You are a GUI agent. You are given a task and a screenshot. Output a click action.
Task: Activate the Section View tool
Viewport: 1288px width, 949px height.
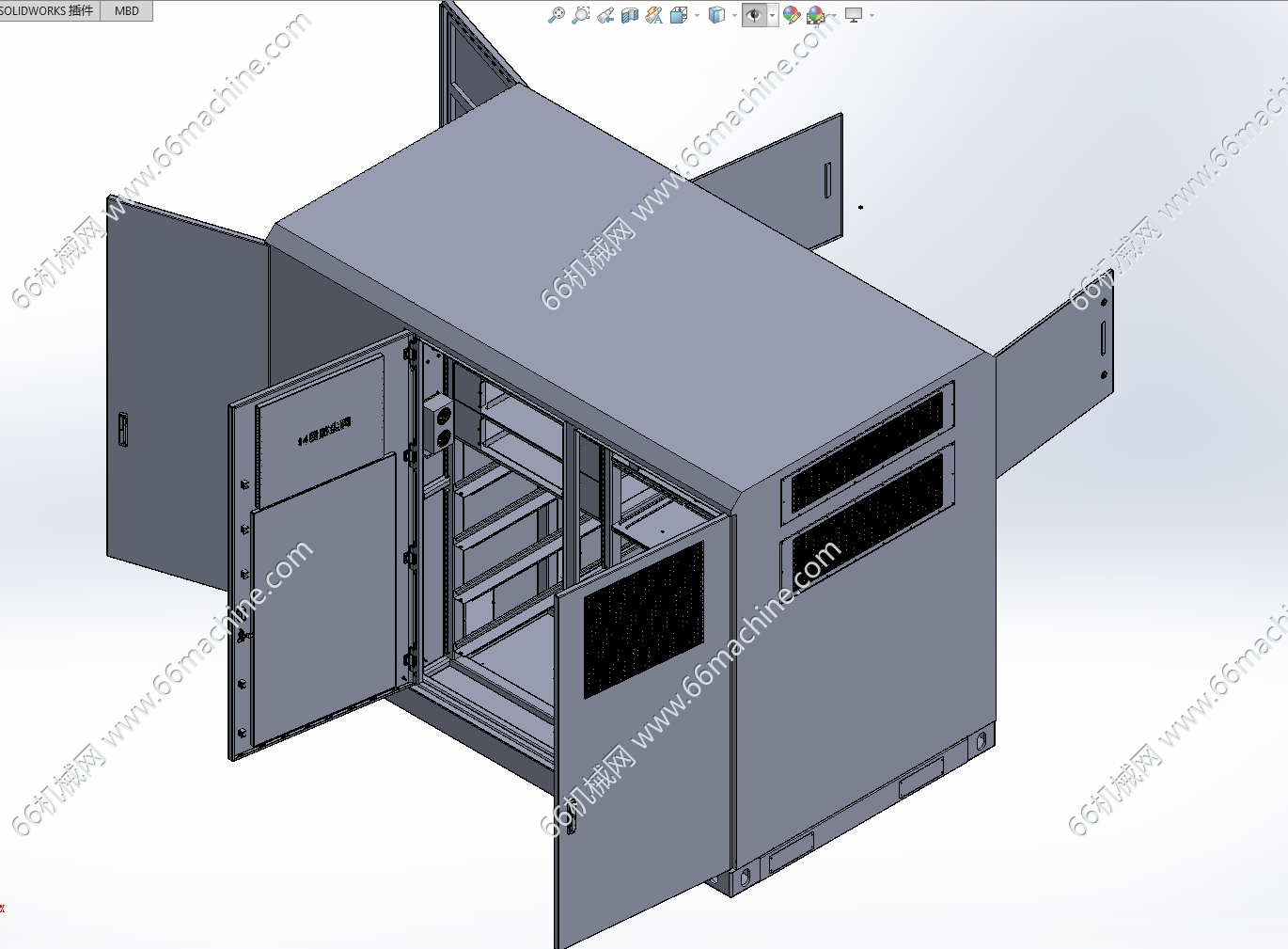(630, 15)
